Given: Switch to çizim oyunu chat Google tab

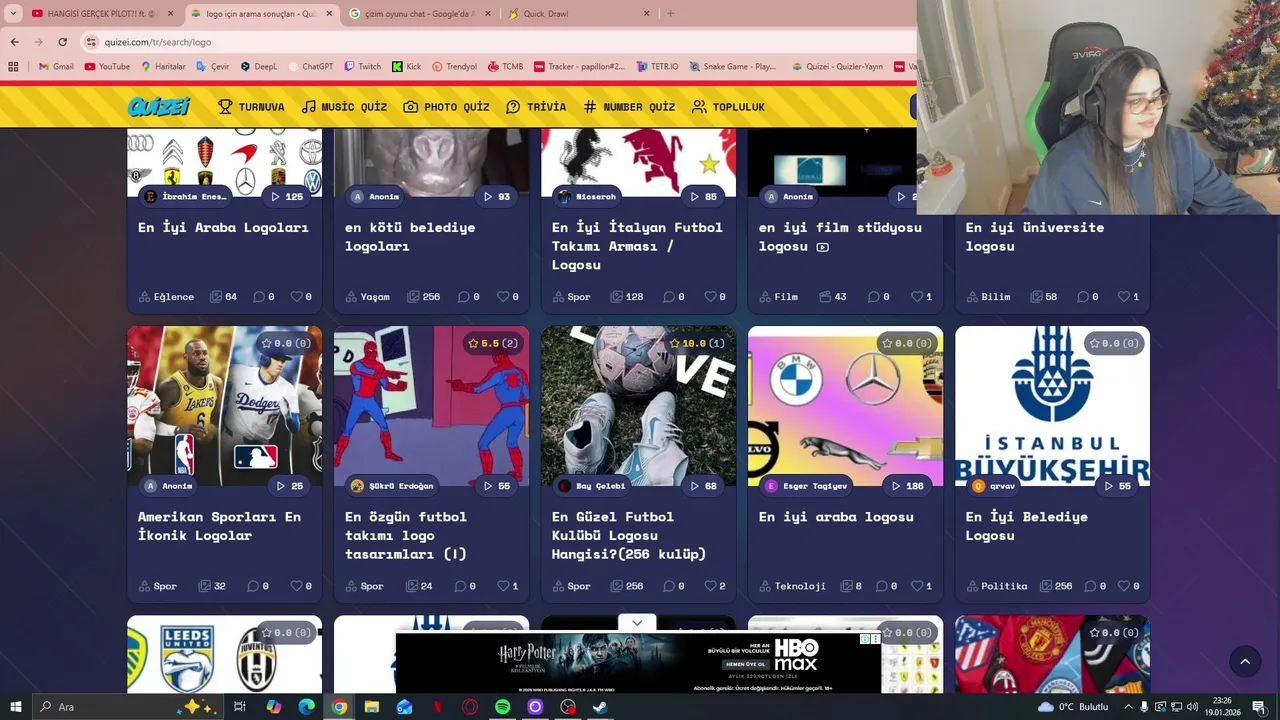Looking at the screenshot, I should coord(420,13).
